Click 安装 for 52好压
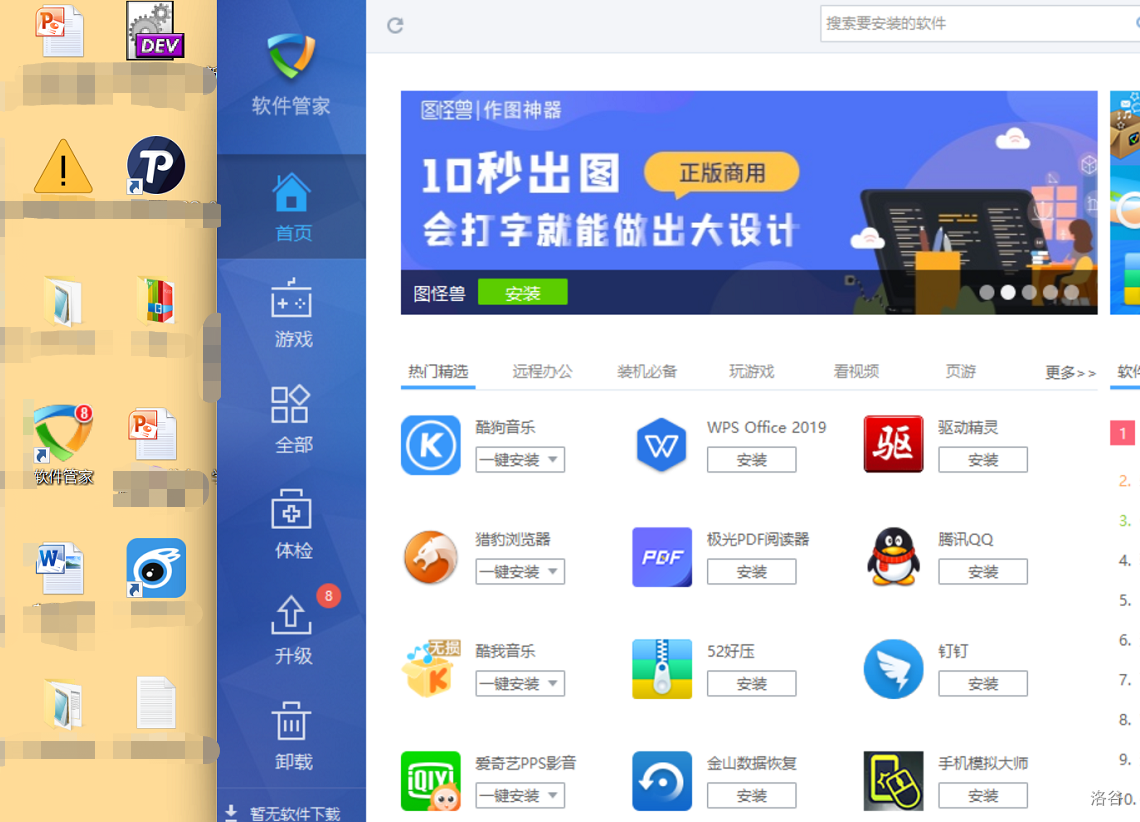The height and width of the screenshot is (822, 1140). [752, 684]
